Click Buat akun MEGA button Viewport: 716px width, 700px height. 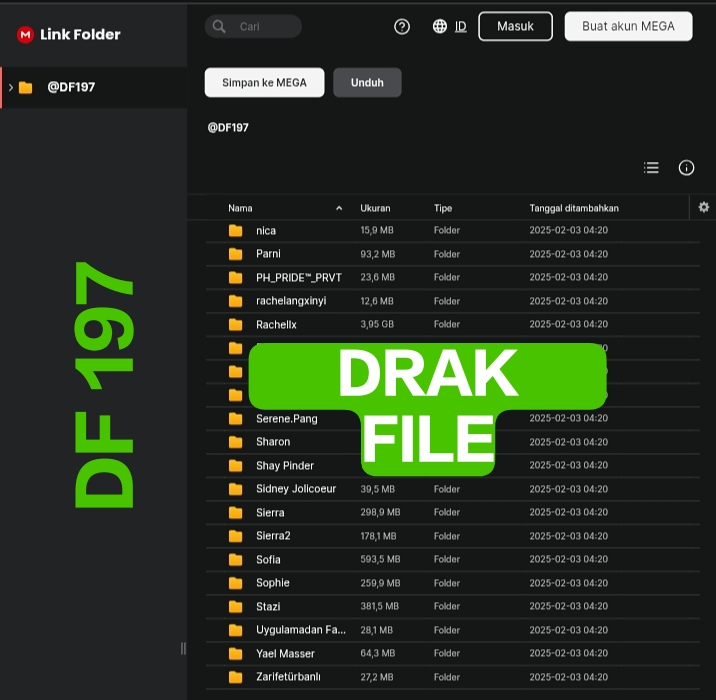pyautogui.click(x=628, y=26)
